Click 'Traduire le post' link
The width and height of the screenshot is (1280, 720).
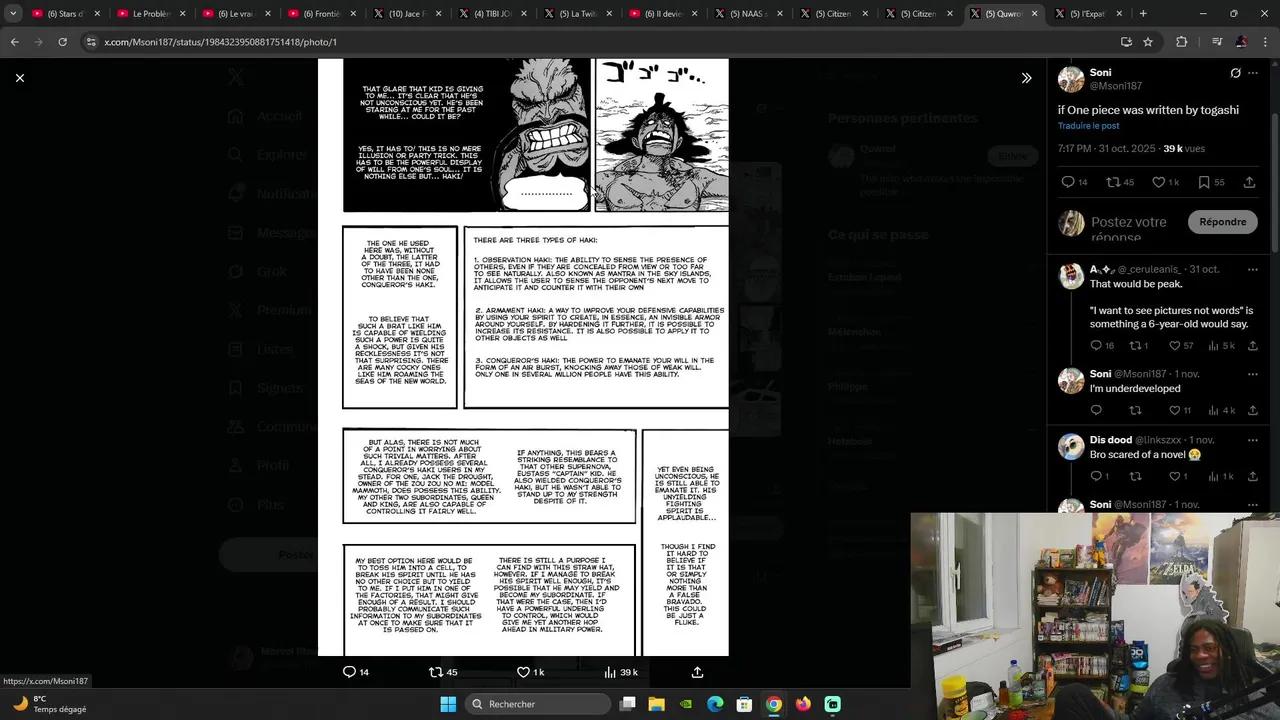(x=1088, y=126)
